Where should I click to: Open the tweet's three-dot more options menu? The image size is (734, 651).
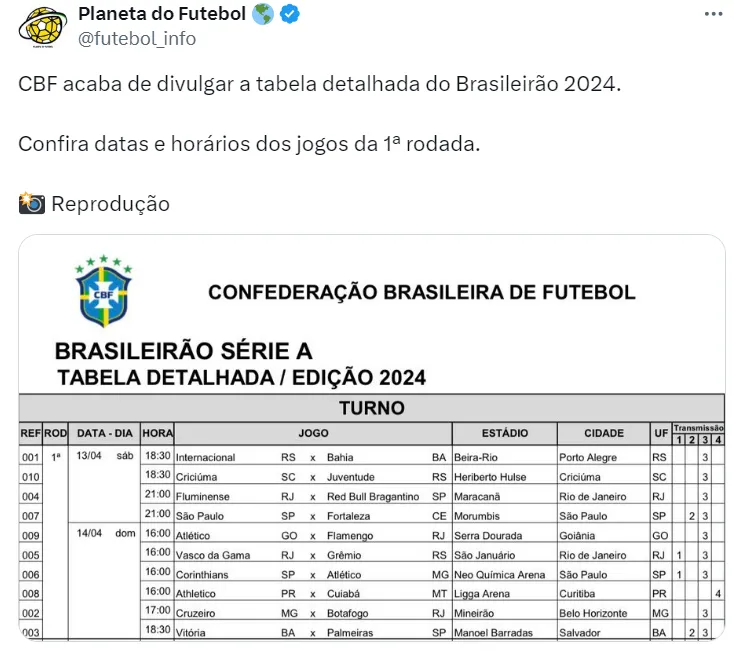pyautogui.click(x=712, y=15)
